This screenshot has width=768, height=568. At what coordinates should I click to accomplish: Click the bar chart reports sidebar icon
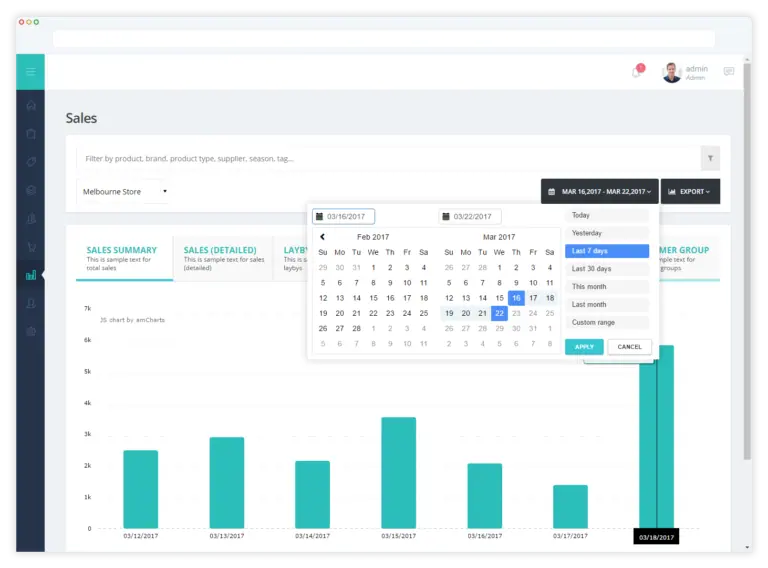pos(31,275)
